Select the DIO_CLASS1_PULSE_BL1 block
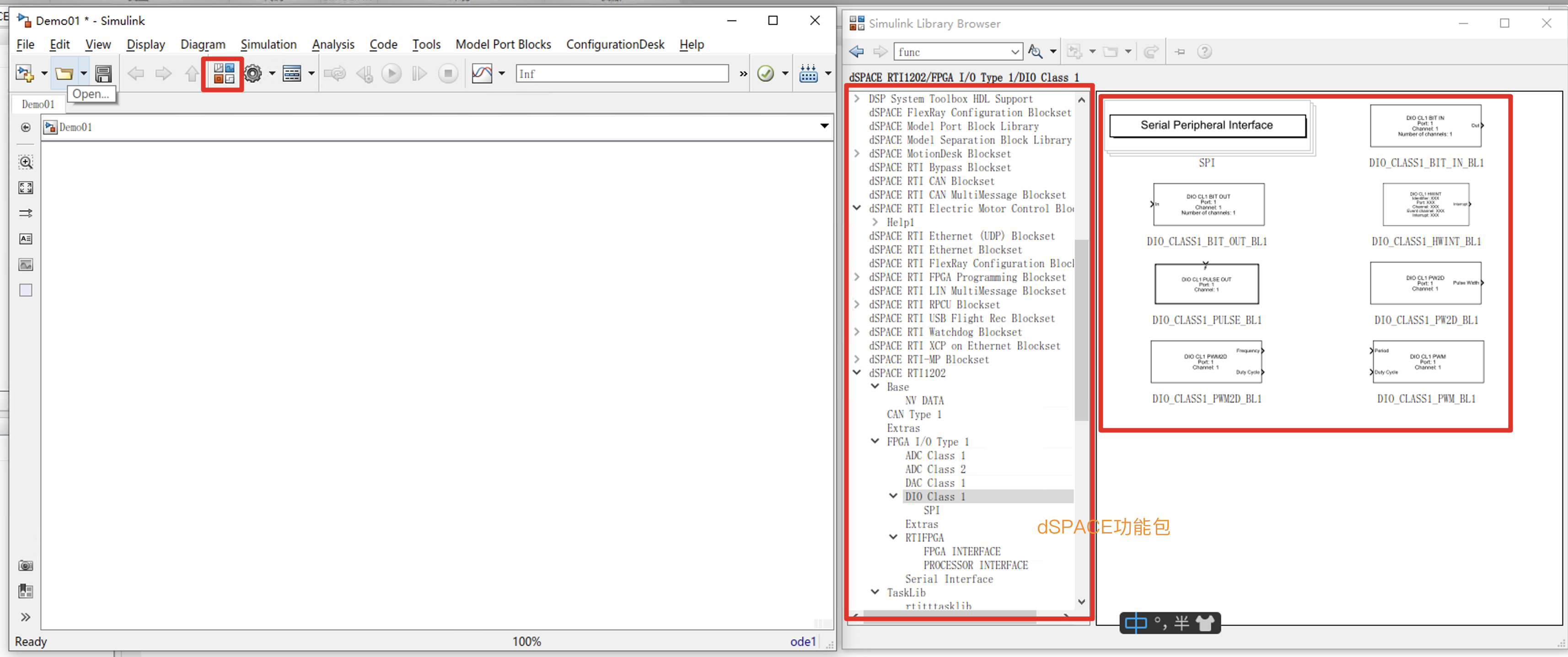 pyautogui.click(x=1207, y=284)
